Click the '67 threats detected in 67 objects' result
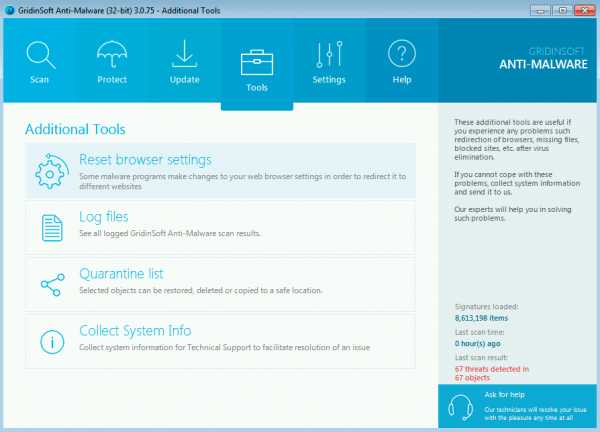 click(492, 373)
